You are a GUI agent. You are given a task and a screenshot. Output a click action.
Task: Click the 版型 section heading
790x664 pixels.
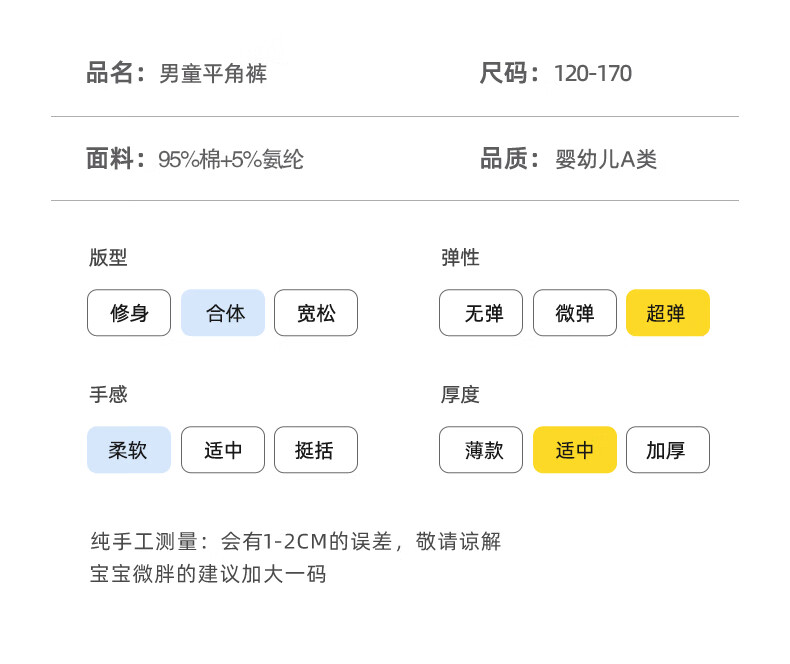pos(108,257)
